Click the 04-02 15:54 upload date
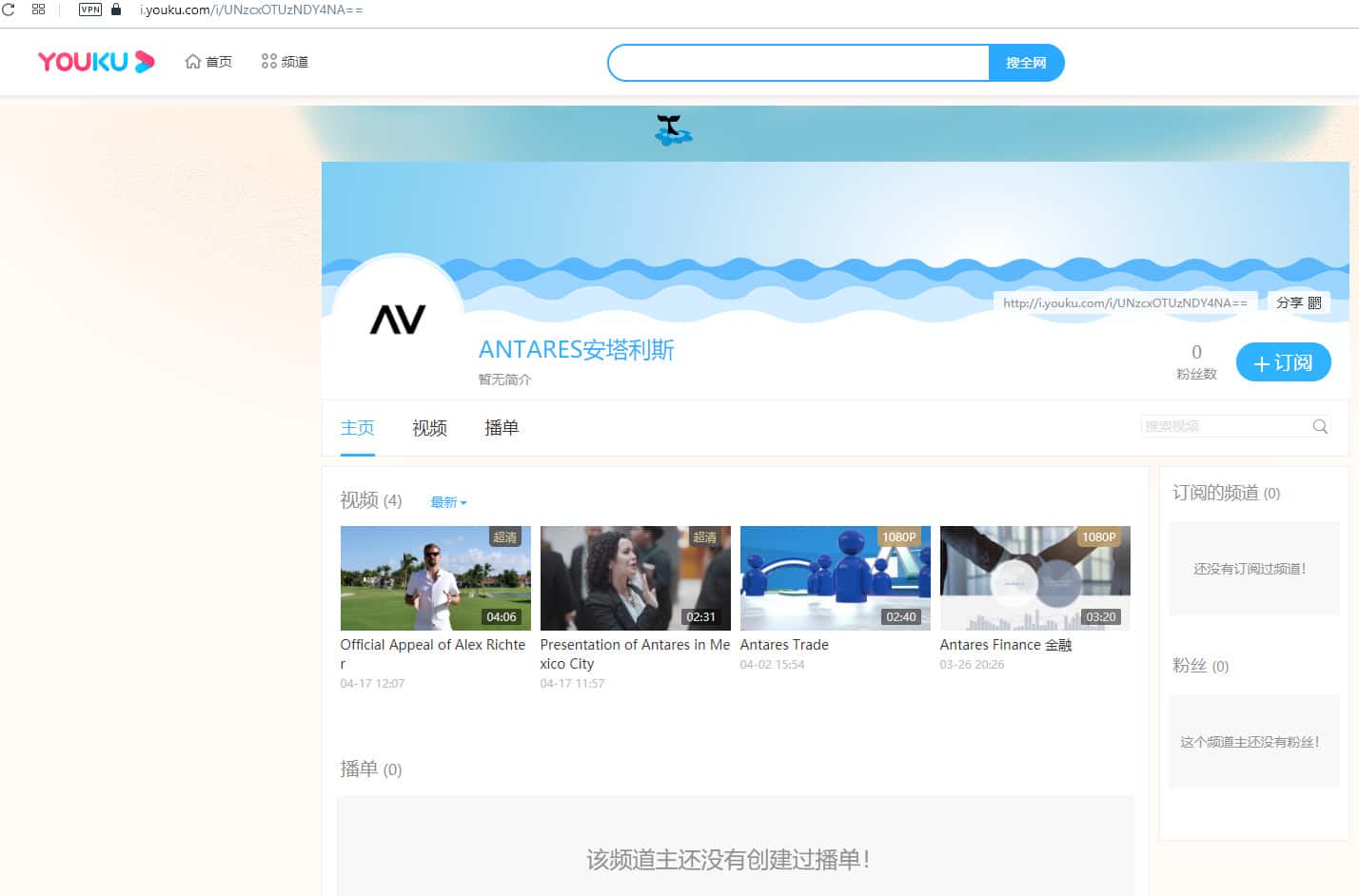Screen dimensions: 1359x896 (x=772, y=665)
